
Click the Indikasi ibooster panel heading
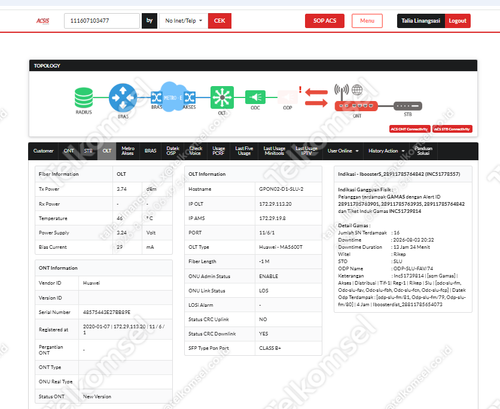399,174
